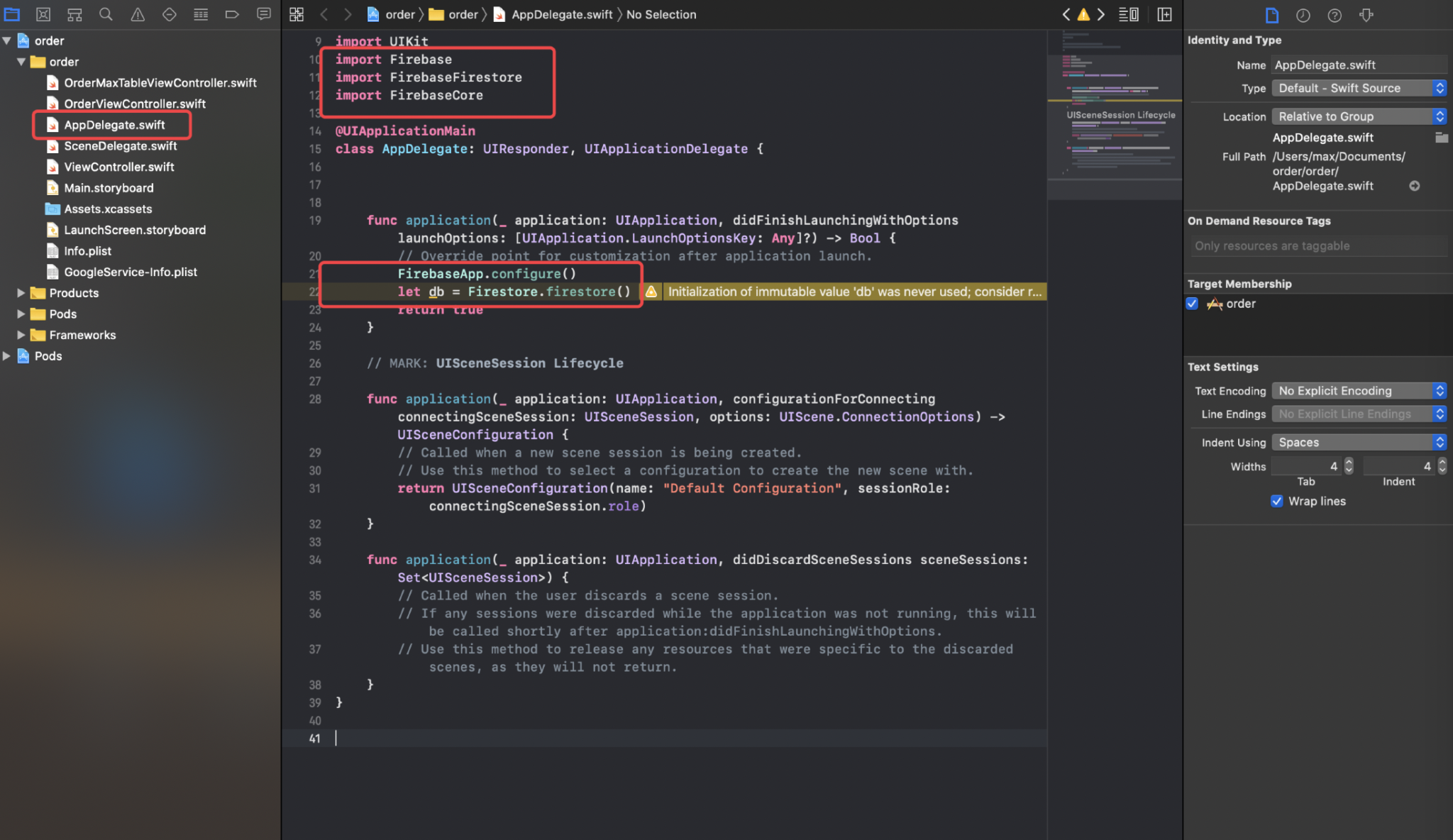Viewport: 1453px width, 840px height.
Task: Open the Source Control navigator
Action: click(x=43, y=14)
